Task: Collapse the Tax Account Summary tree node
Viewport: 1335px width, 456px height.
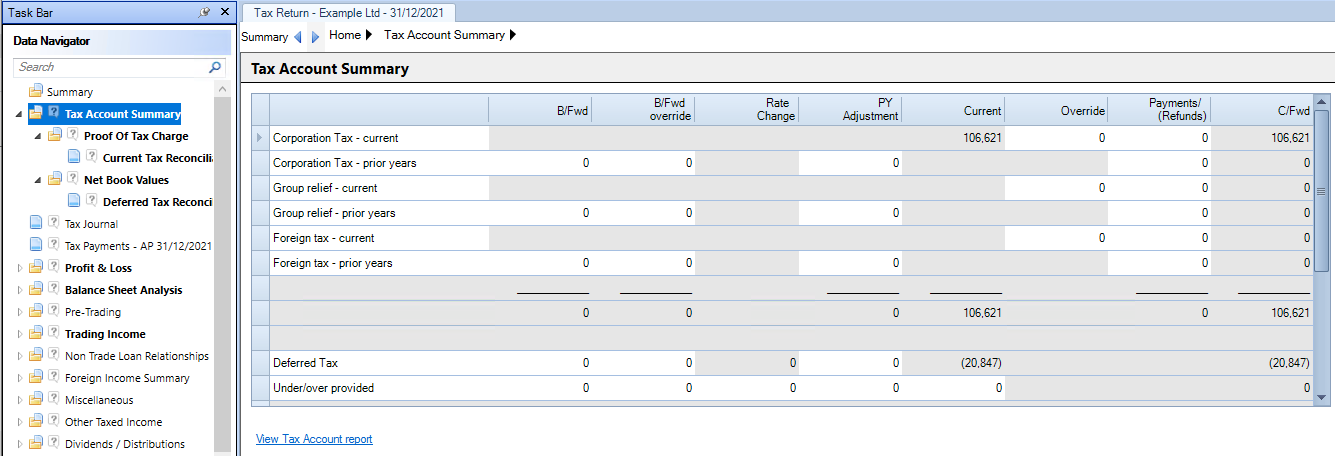Action: click(x=20, y=114)
